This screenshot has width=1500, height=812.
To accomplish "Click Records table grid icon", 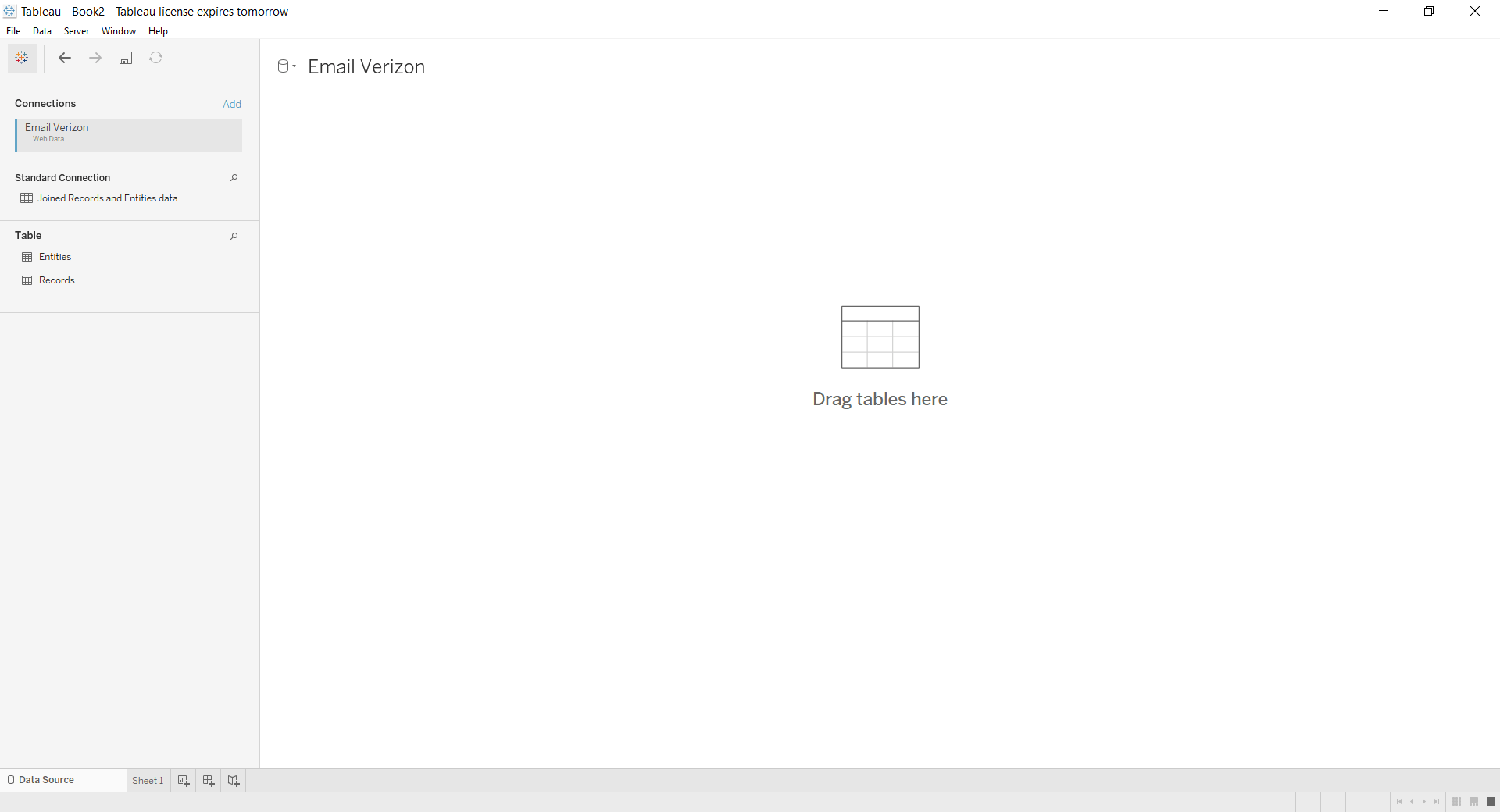I will pyautogui.click(x=27, y=280).
